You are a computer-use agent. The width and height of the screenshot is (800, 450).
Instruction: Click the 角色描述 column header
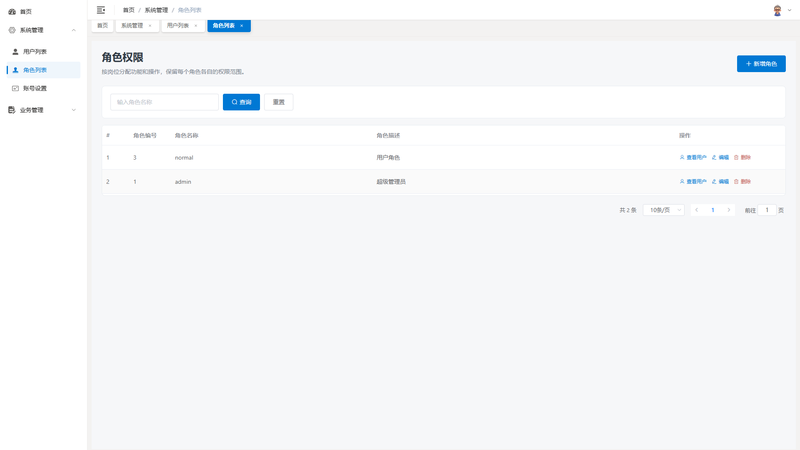(x=388, y=136)
